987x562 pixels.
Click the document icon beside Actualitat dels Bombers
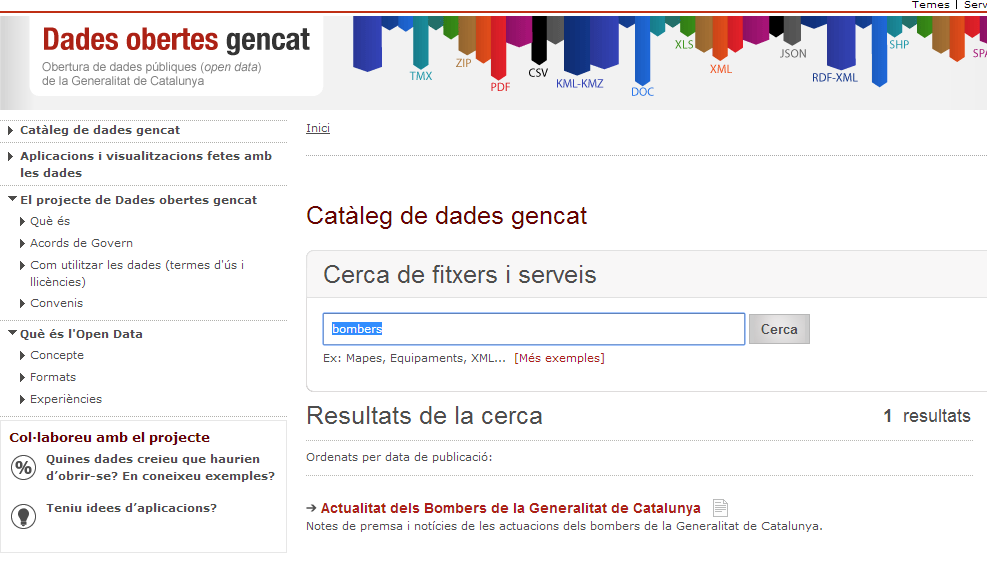pyautogui.click(x=720, y=507)
